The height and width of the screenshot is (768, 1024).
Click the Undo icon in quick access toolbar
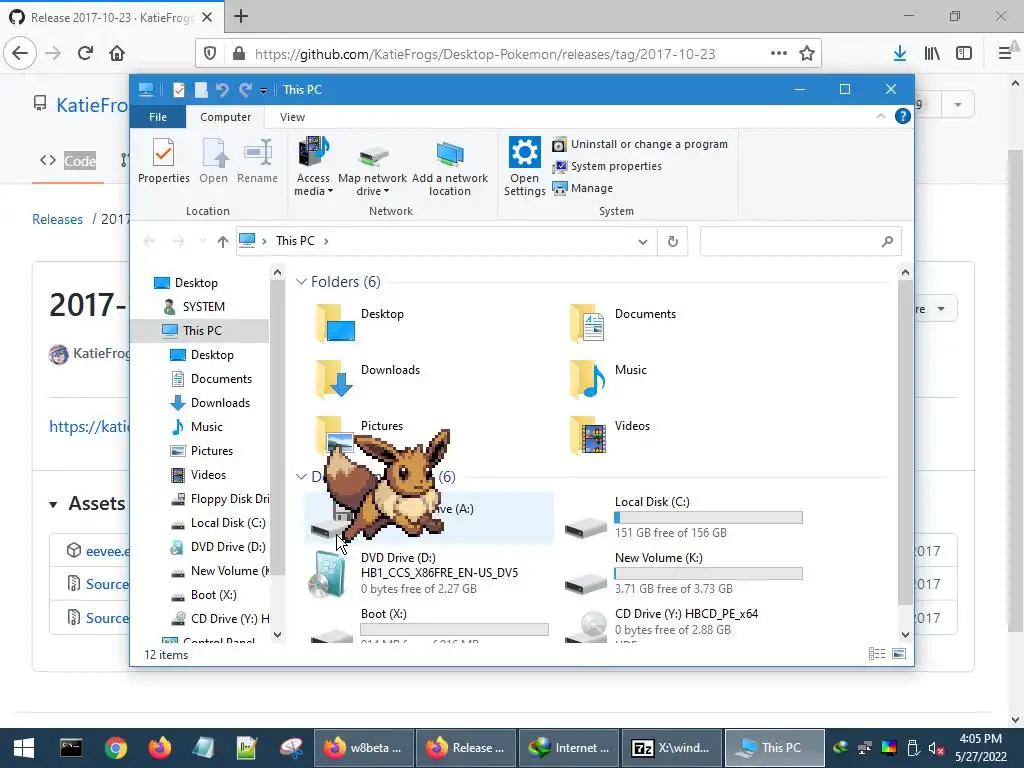click(222, 89)
